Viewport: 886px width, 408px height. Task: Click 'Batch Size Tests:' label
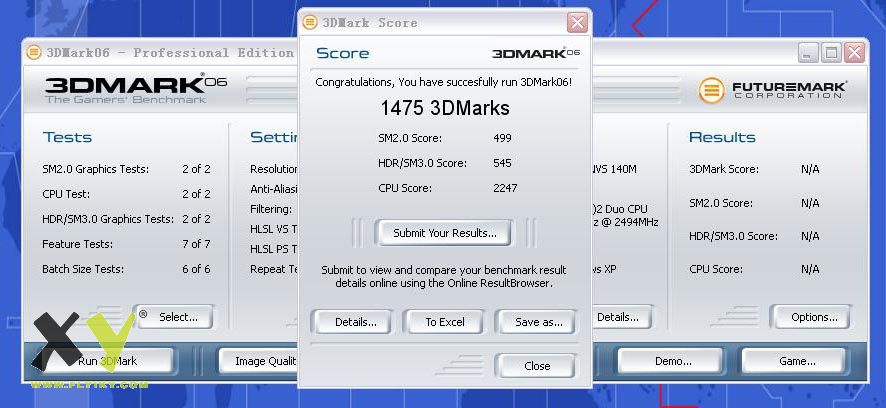tap(83, 269)
